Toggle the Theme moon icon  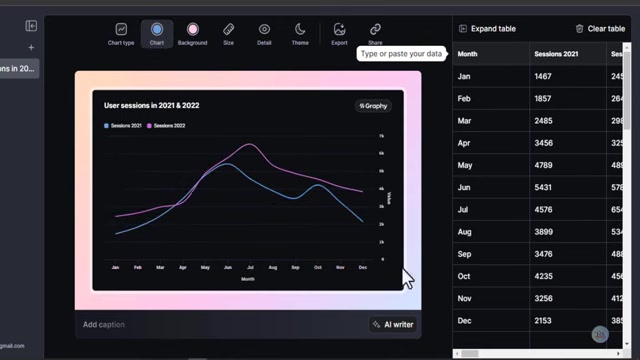point(300,34)
